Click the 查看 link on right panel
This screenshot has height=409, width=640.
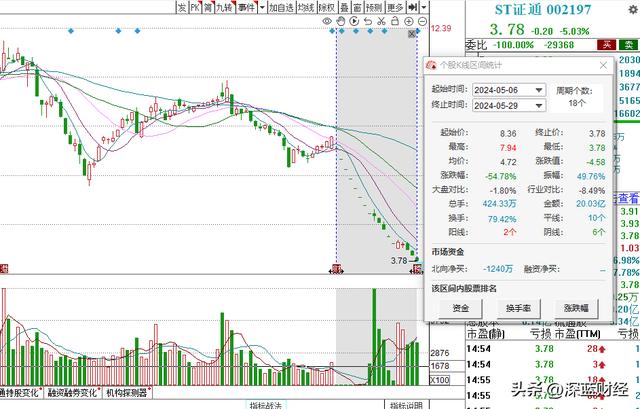click(x=629, y=198)
